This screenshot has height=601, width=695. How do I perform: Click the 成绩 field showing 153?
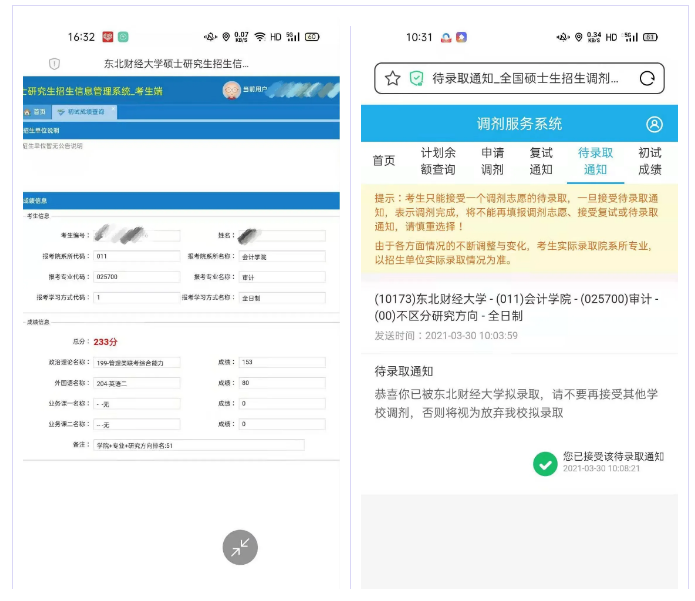(x=282, y=363)
